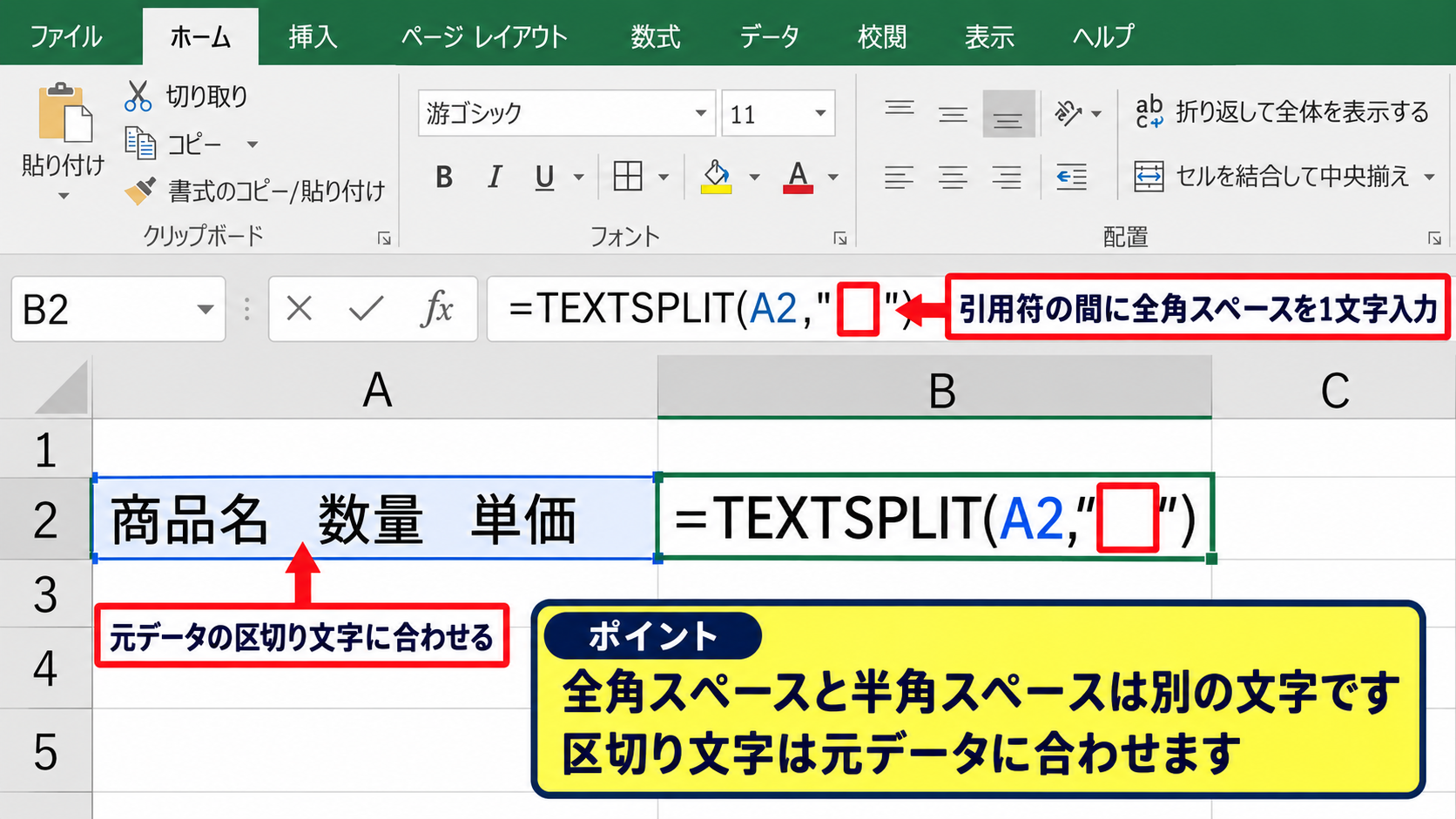The width and height of the screenshot is (1456, 819).
Task: Apply red font color A
Action: (x=798, y=177)
